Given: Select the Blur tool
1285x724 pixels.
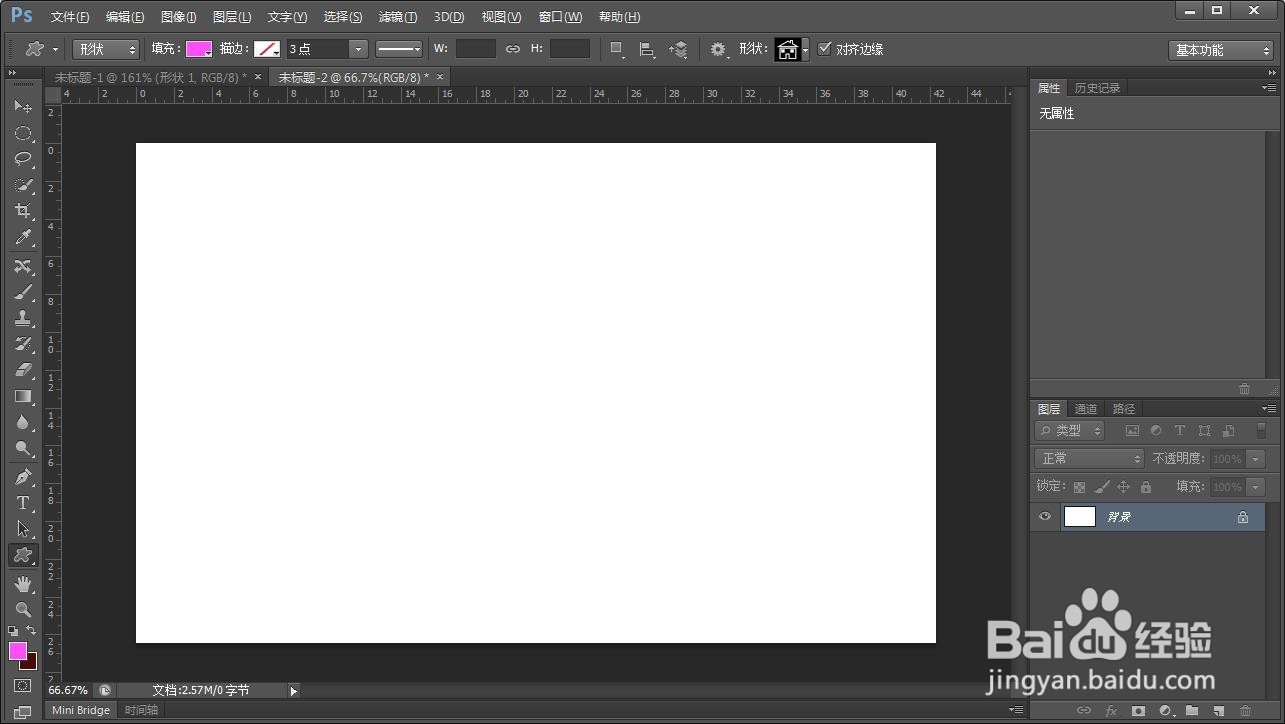Looking at the screenshot, I should [23, 422].
